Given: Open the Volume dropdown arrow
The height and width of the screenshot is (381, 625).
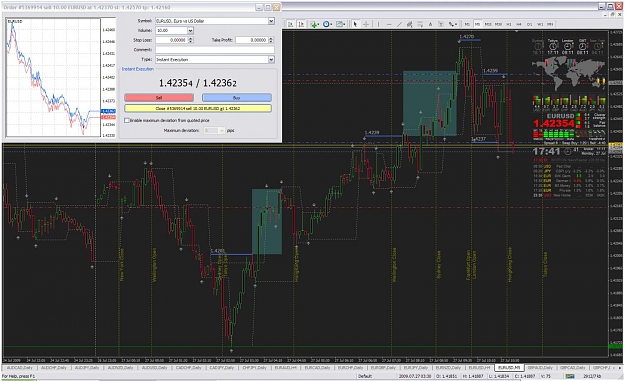Looking at the screenshot, I should (190, 30).
